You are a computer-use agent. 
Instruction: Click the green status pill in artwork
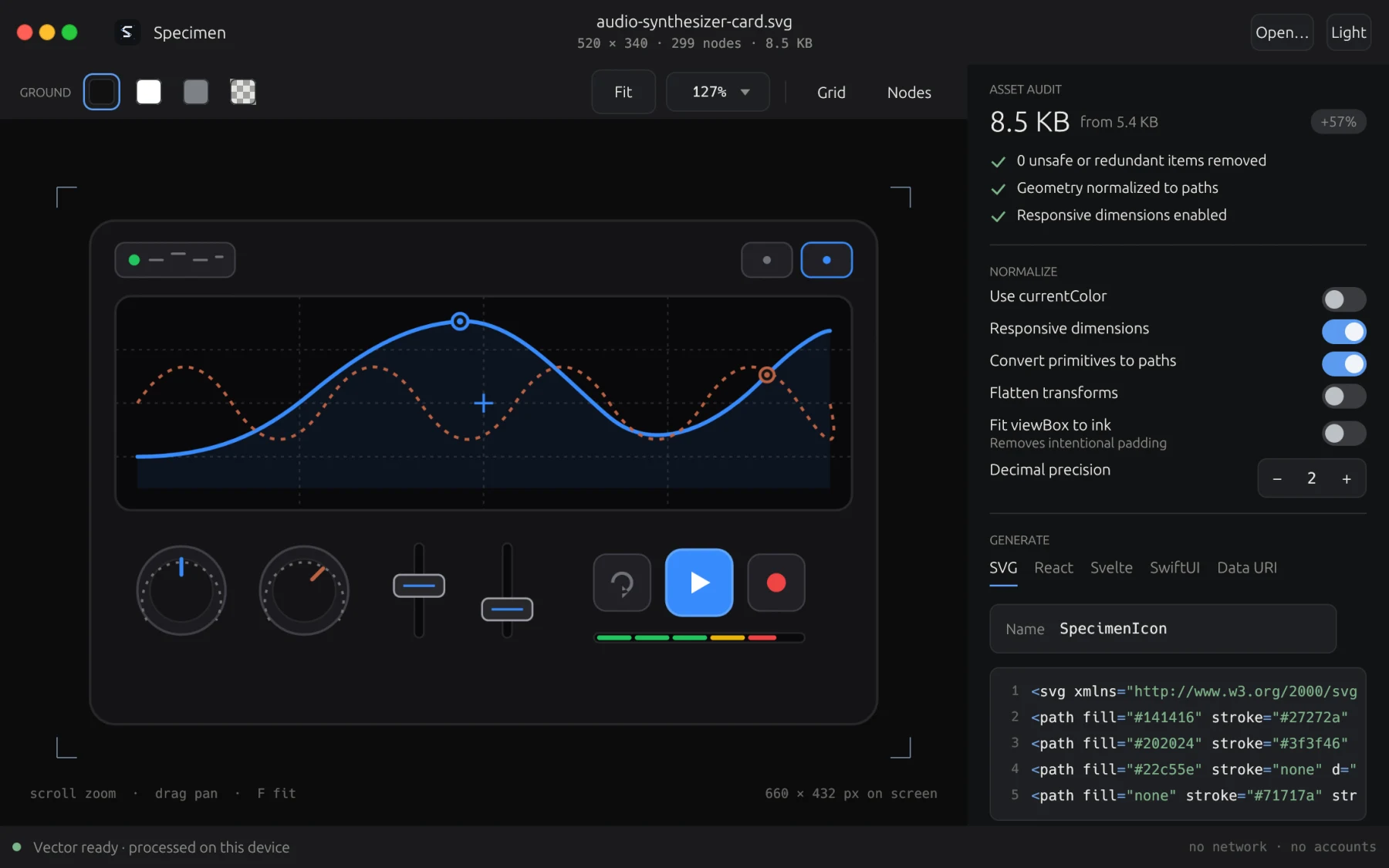click(175, 260)
